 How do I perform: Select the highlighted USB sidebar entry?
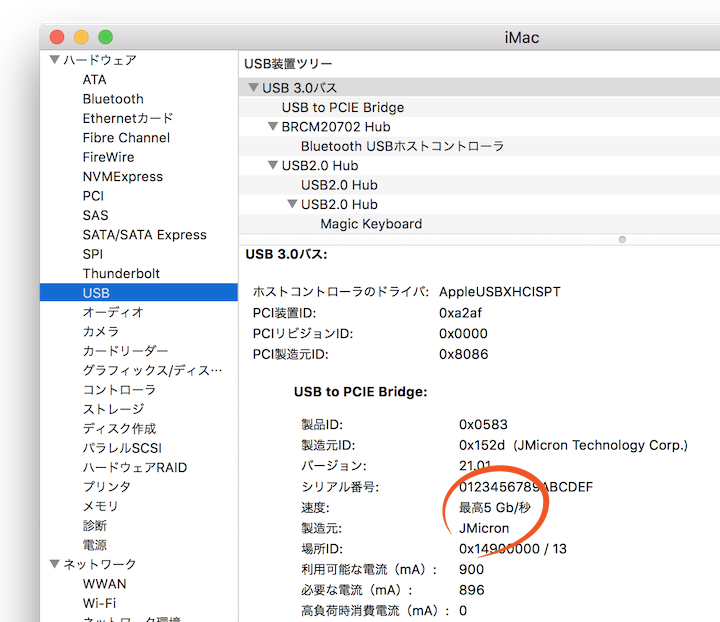pos(139,292)
